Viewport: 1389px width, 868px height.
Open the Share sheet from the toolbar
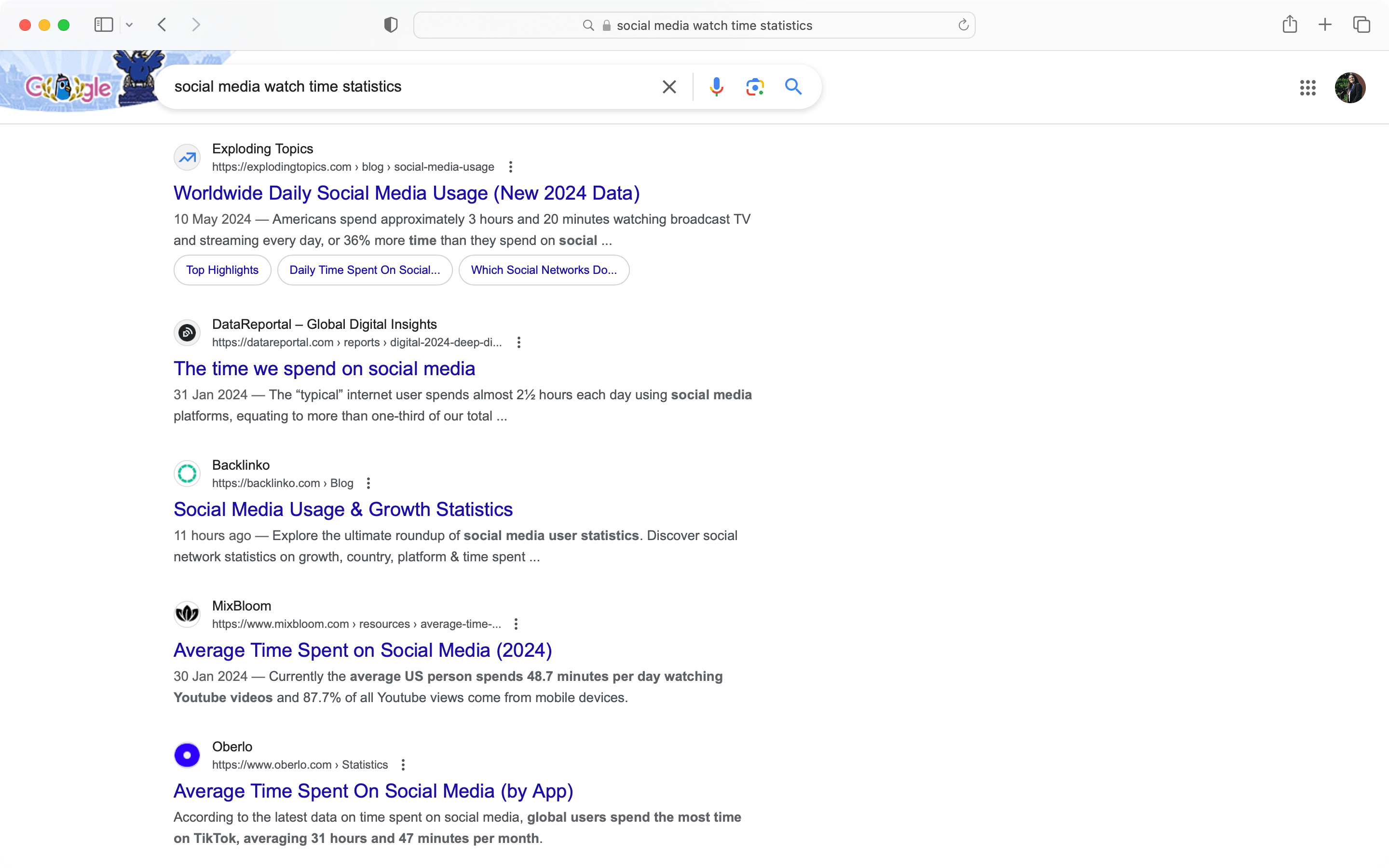1290,24
